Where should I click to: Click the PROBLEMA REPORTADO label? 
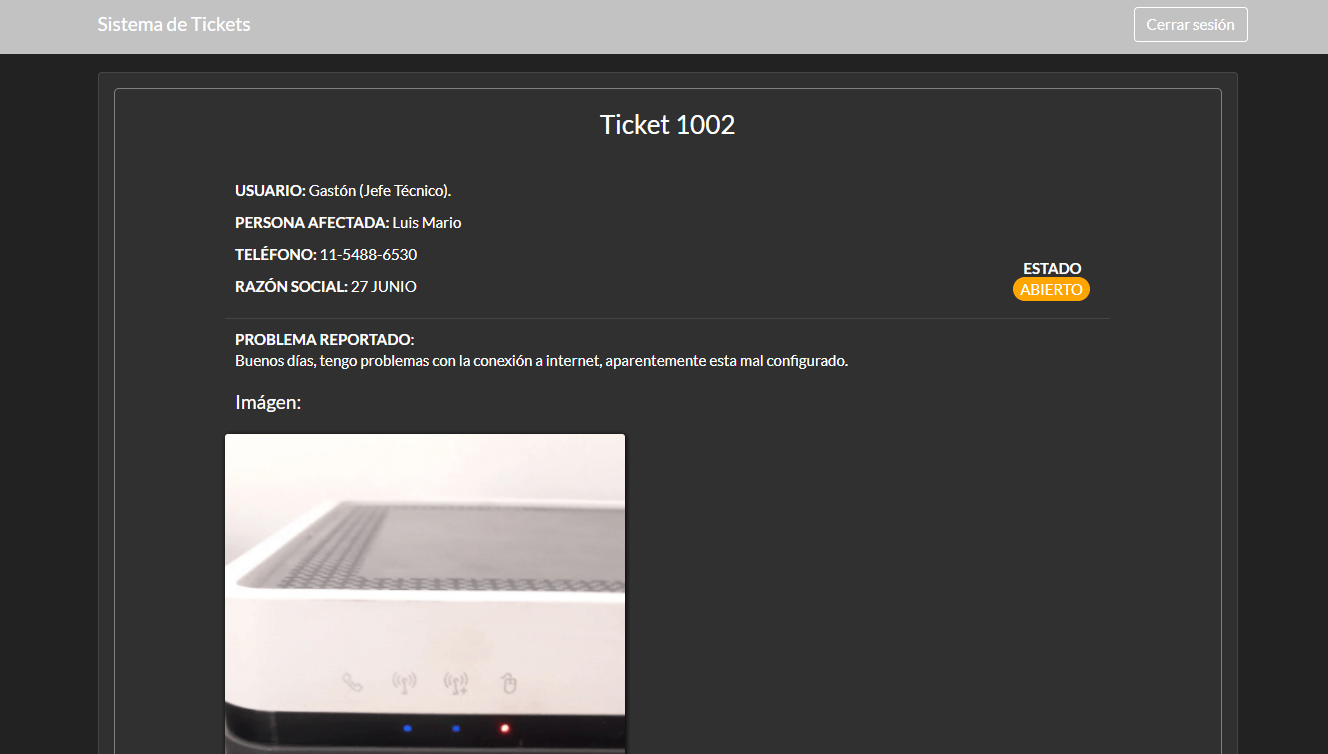pyautogui.click(x=324, y=340)
